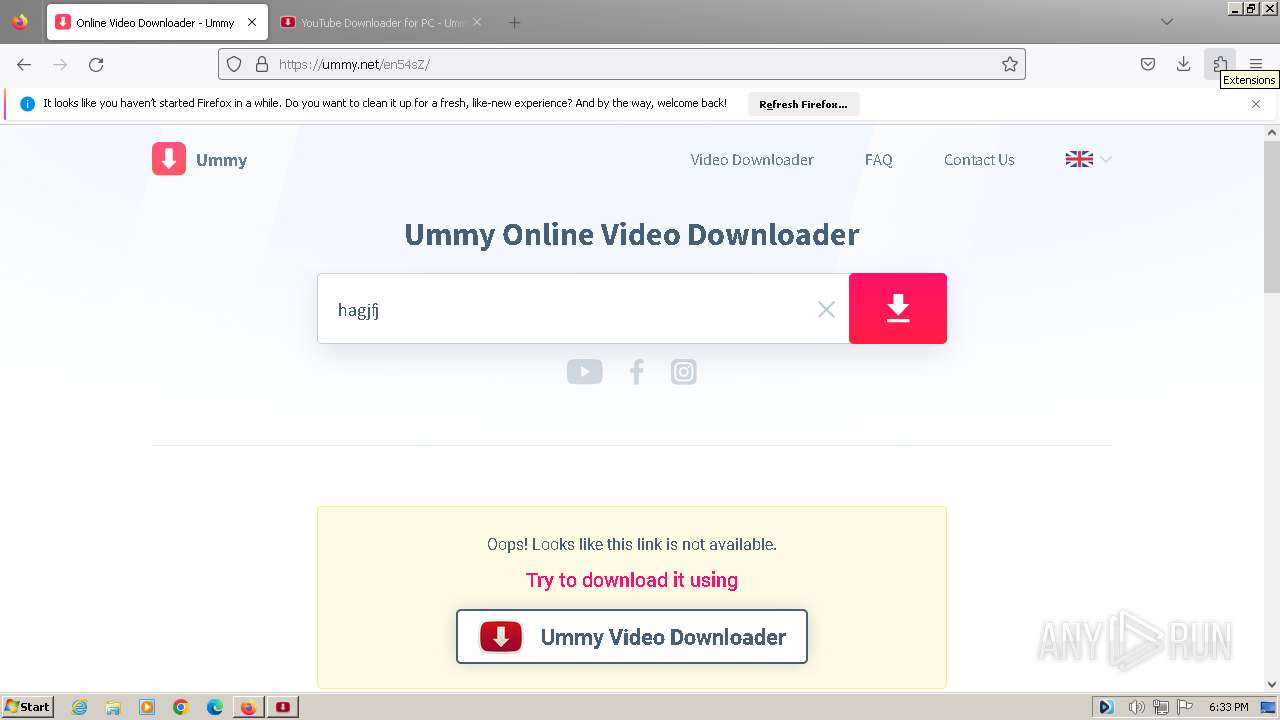This screenshot has height=720, width=1280.
Task: Switch to the YouTube Downloader for PC tab
Action: click(x=381, y=22)
